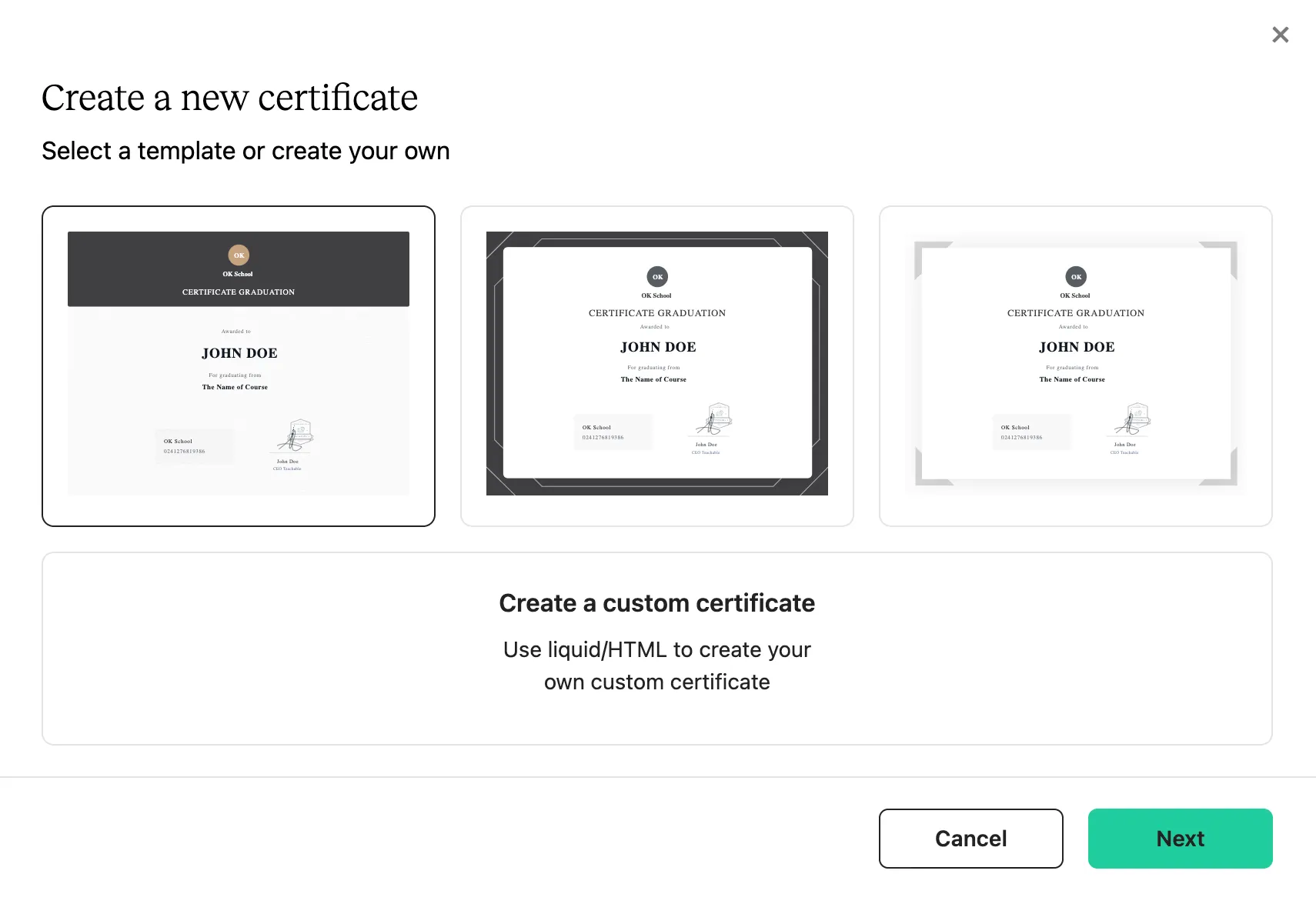Pick the gray corner-frame certificate template
Screen dimensions: 1316x914
pos(1076,366)
